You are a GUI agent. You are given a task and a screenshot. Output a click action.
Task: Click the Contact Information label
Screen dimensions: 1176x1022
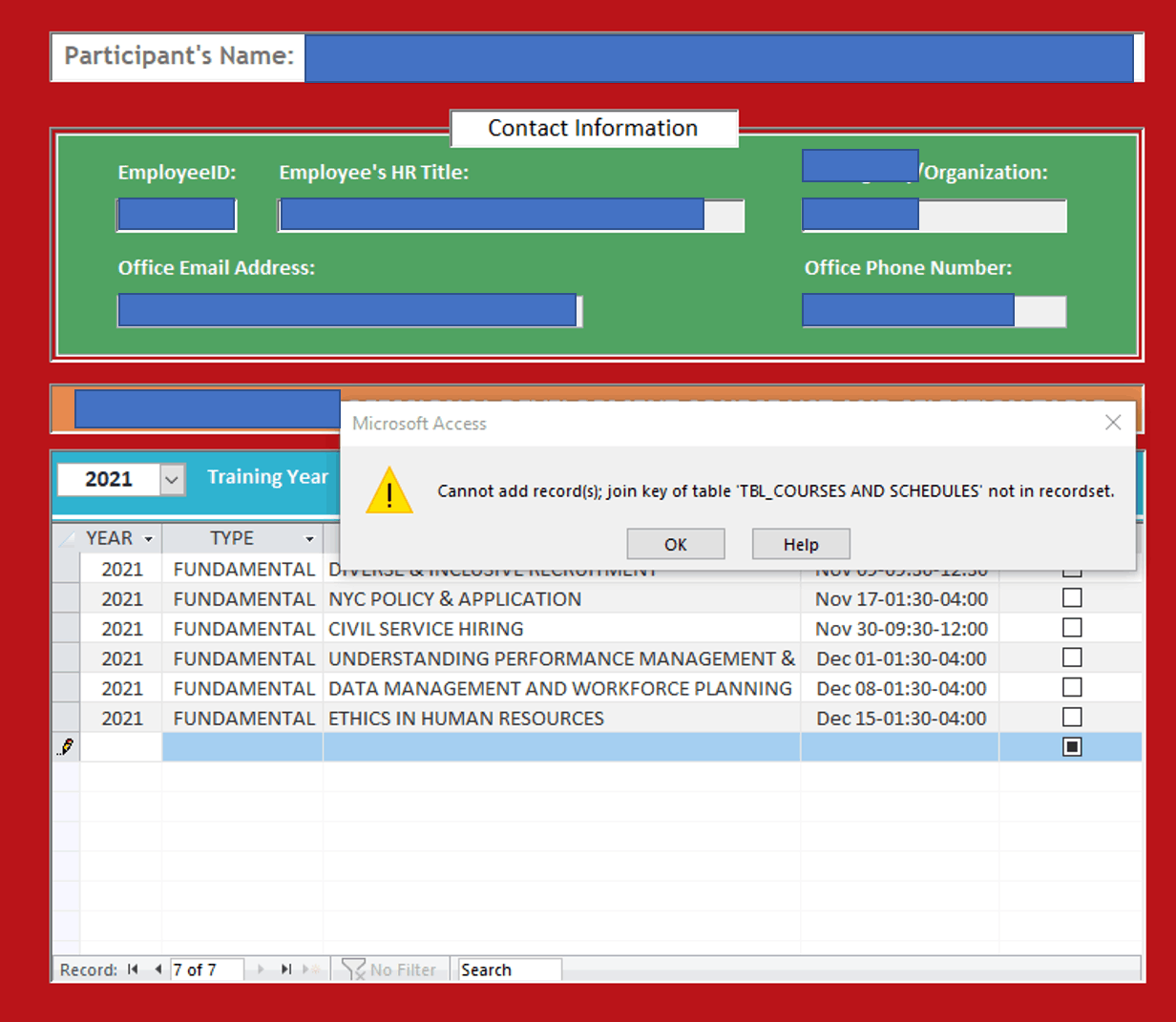click(x=593, y=128)
